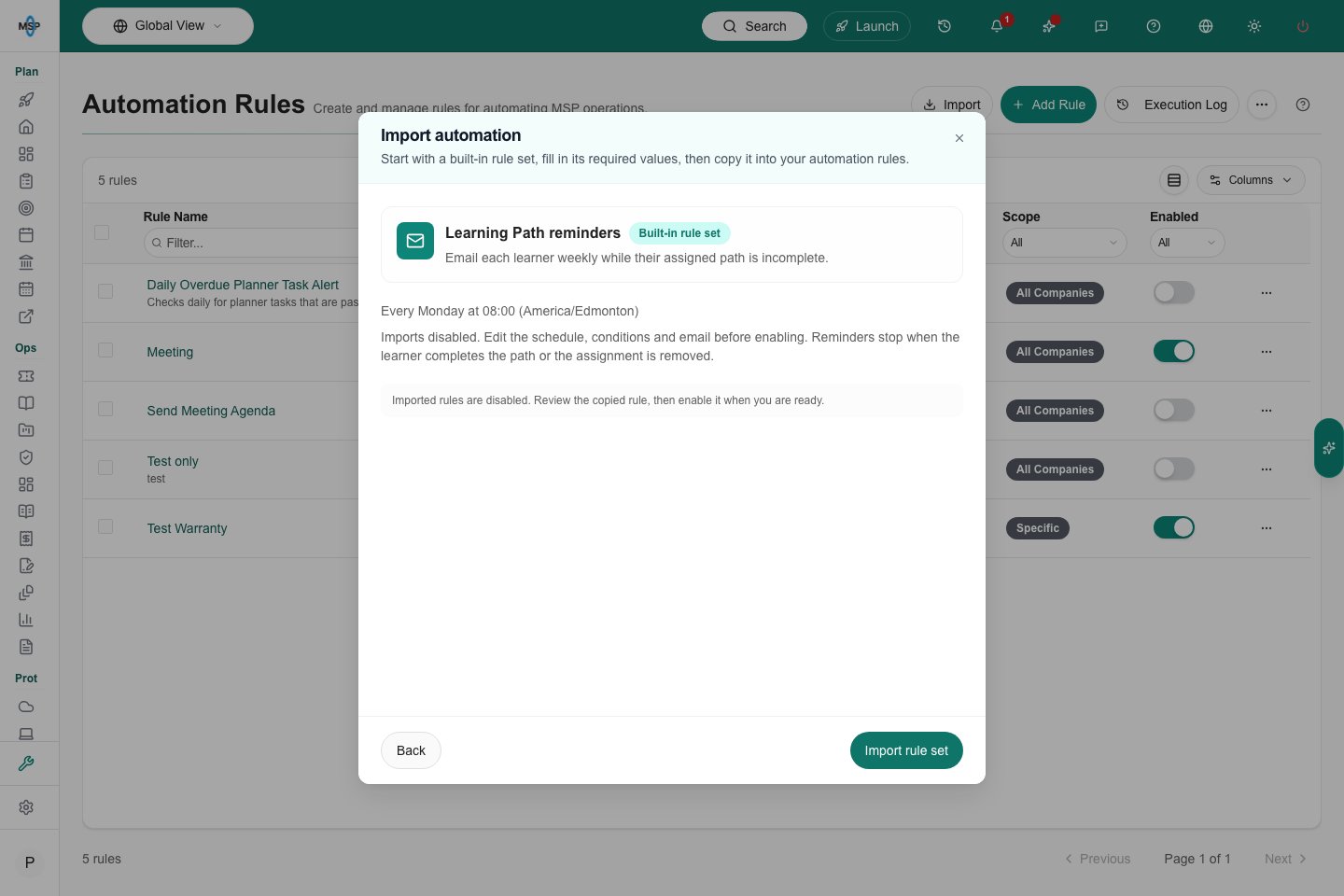
Task: Disable the Test Warranty rule toggle
Action: pyautogui.click(x=1174, y=528)
